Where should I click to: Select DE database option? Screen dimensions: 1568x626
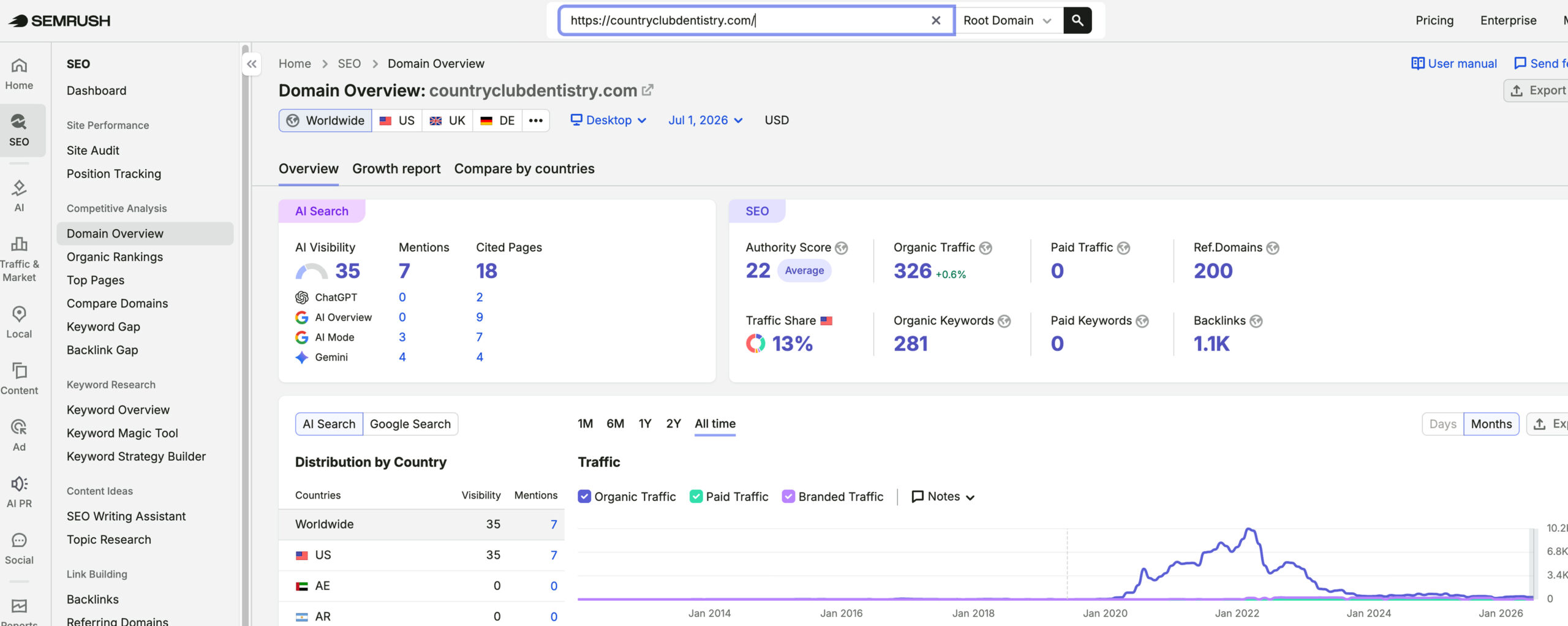[x=497, y=121]
